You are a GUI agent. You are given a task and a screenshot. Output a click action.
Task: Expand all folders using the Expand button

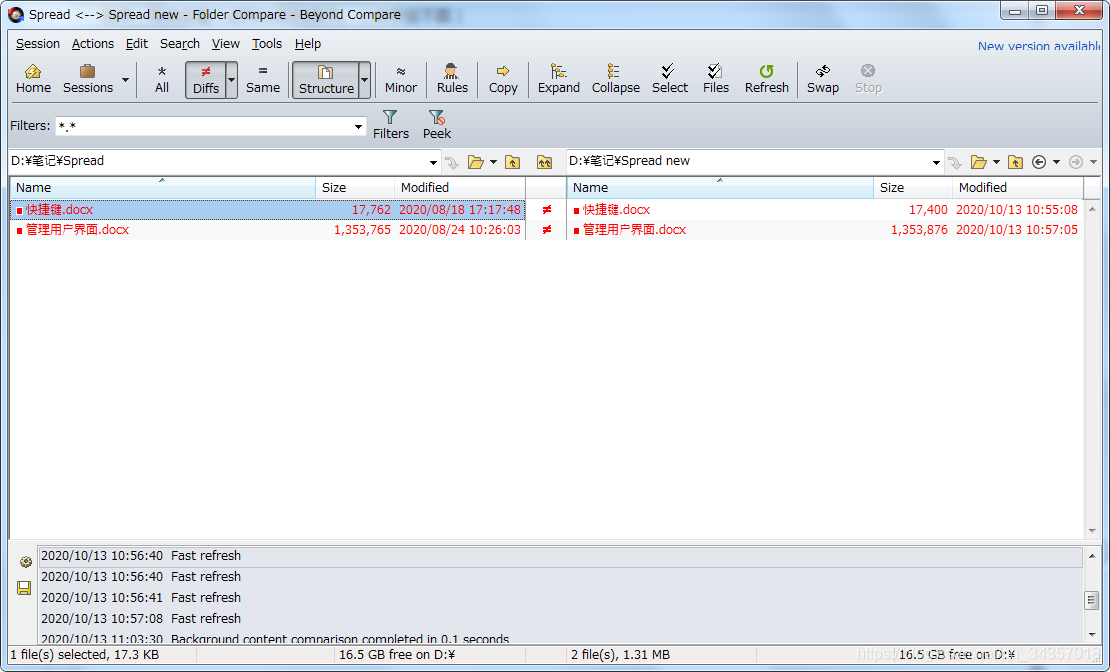[x=559, y=79]
